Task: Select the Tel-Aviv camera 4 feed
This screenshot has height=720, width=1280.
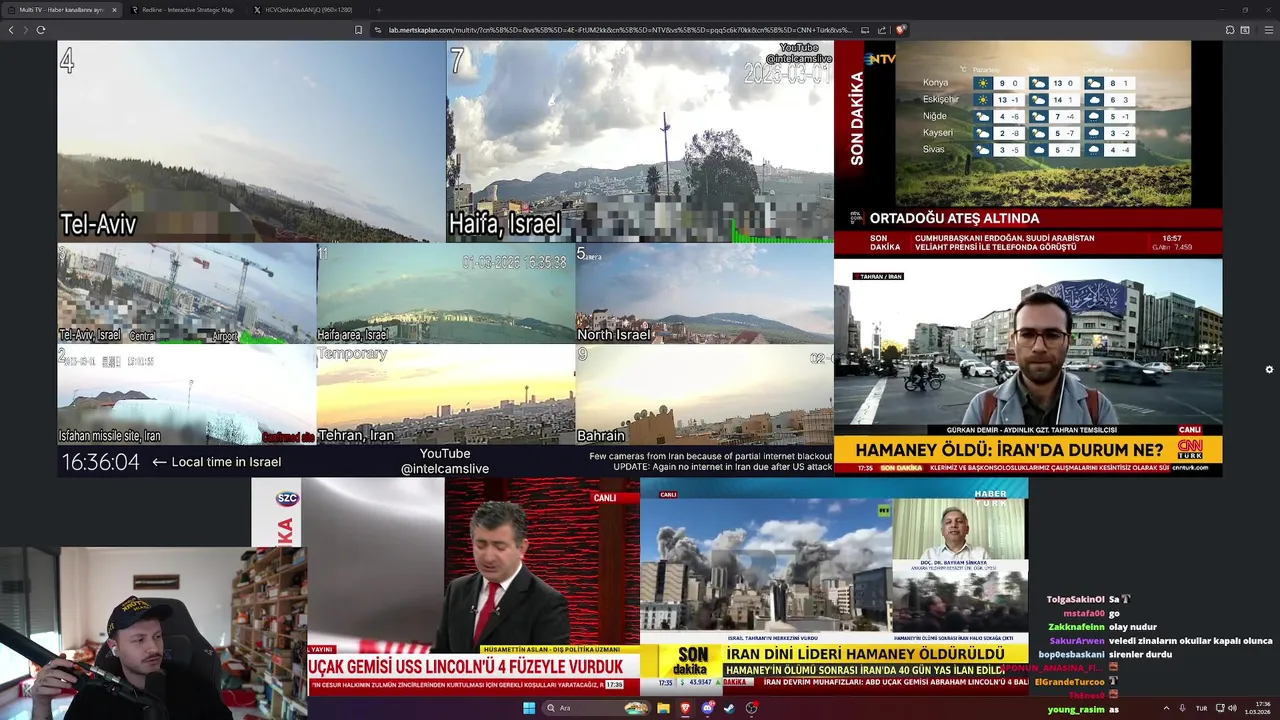Action: pyautogui.click(x=251, y=141)
